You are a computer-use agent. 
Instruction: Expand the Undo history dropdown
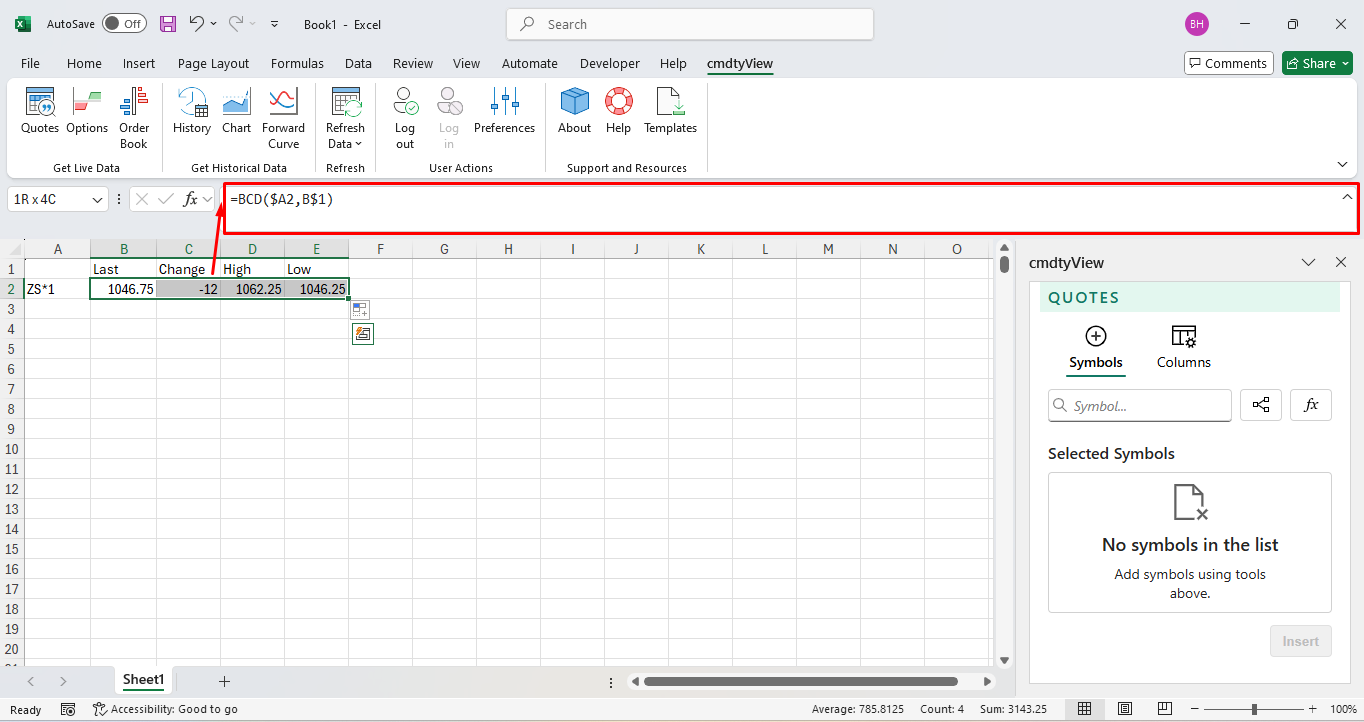pos(214,24)
